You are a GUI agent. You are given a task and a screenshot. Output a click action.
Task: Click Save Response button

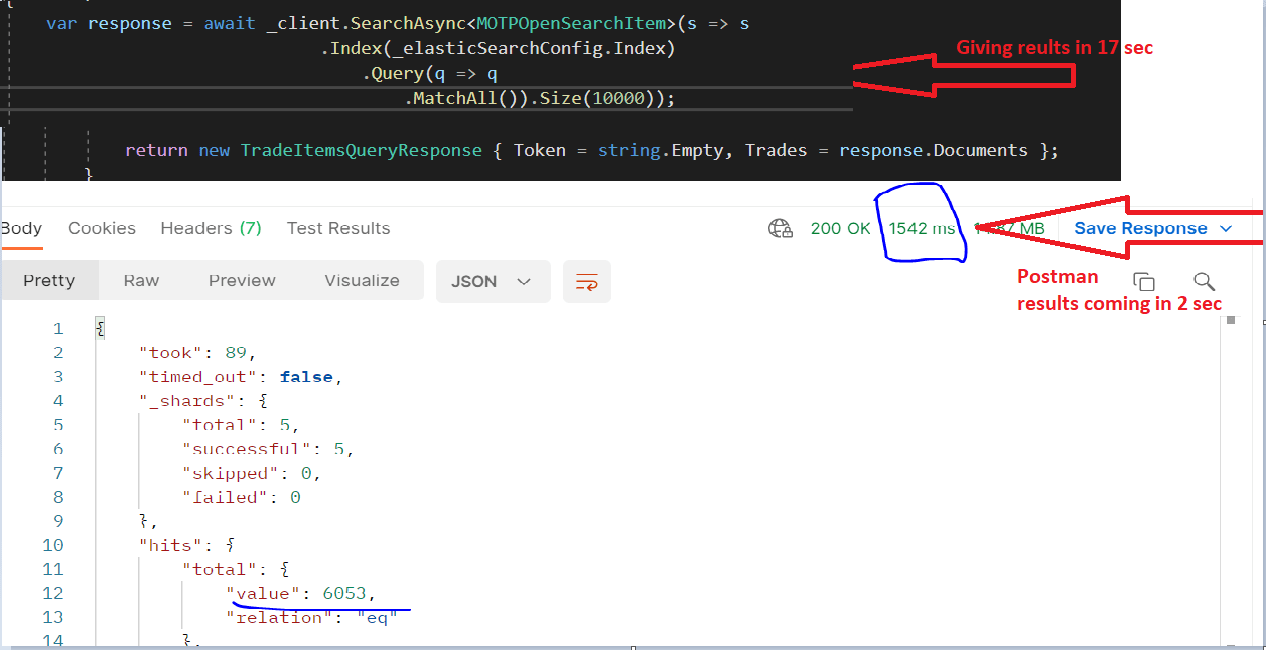click(1141, 229)
